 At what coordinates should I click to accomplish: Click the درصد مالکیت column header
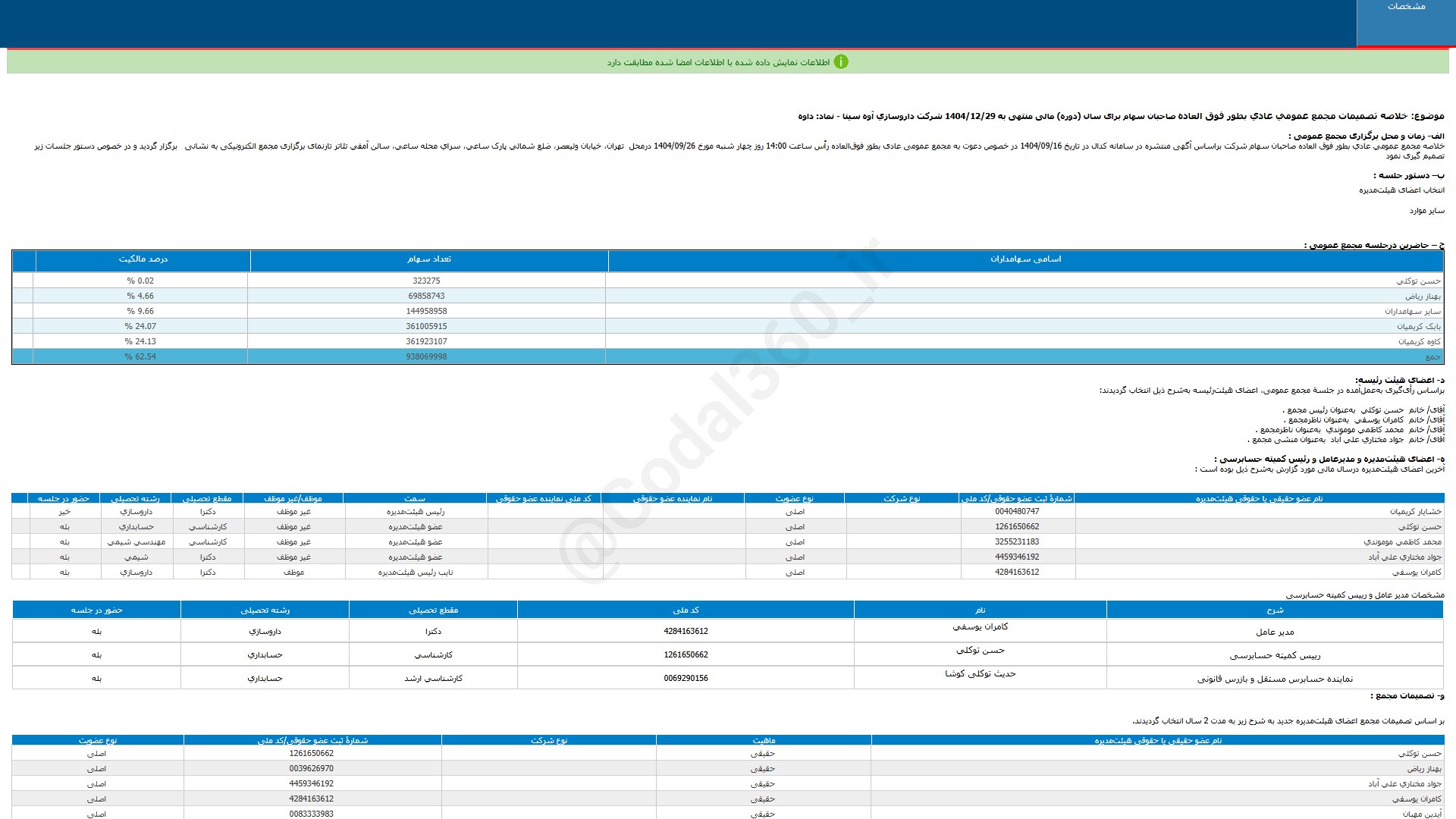click(x=143, y=259)
